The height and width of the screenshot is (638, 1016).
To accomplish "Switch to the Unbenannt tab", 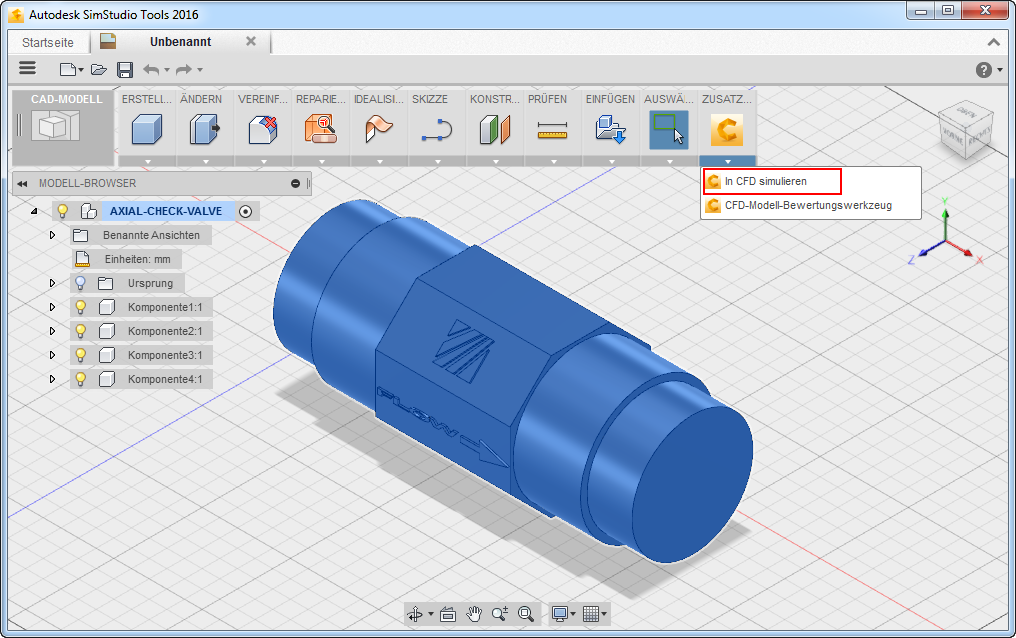I will (181, 41).
